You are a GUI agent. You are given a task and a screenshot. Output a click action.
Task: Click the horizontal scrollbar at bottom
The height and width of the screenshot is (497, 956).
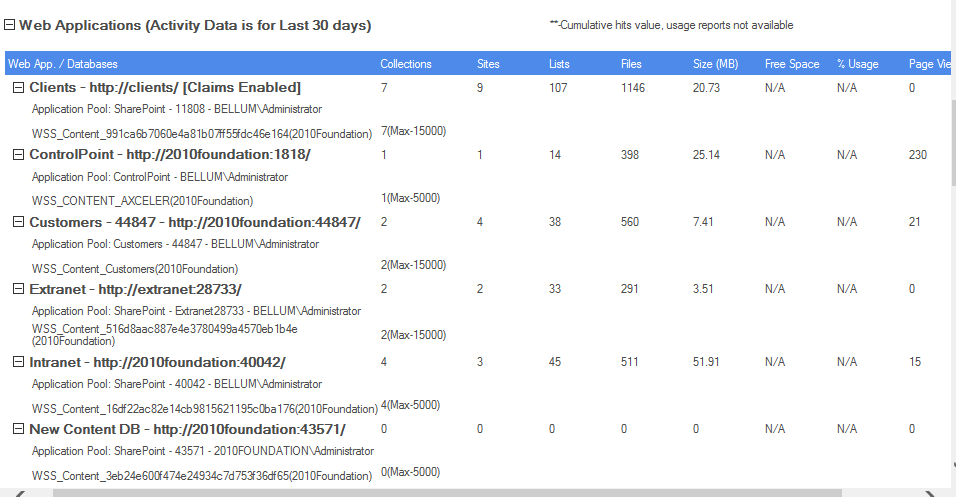tap(400, 492)
